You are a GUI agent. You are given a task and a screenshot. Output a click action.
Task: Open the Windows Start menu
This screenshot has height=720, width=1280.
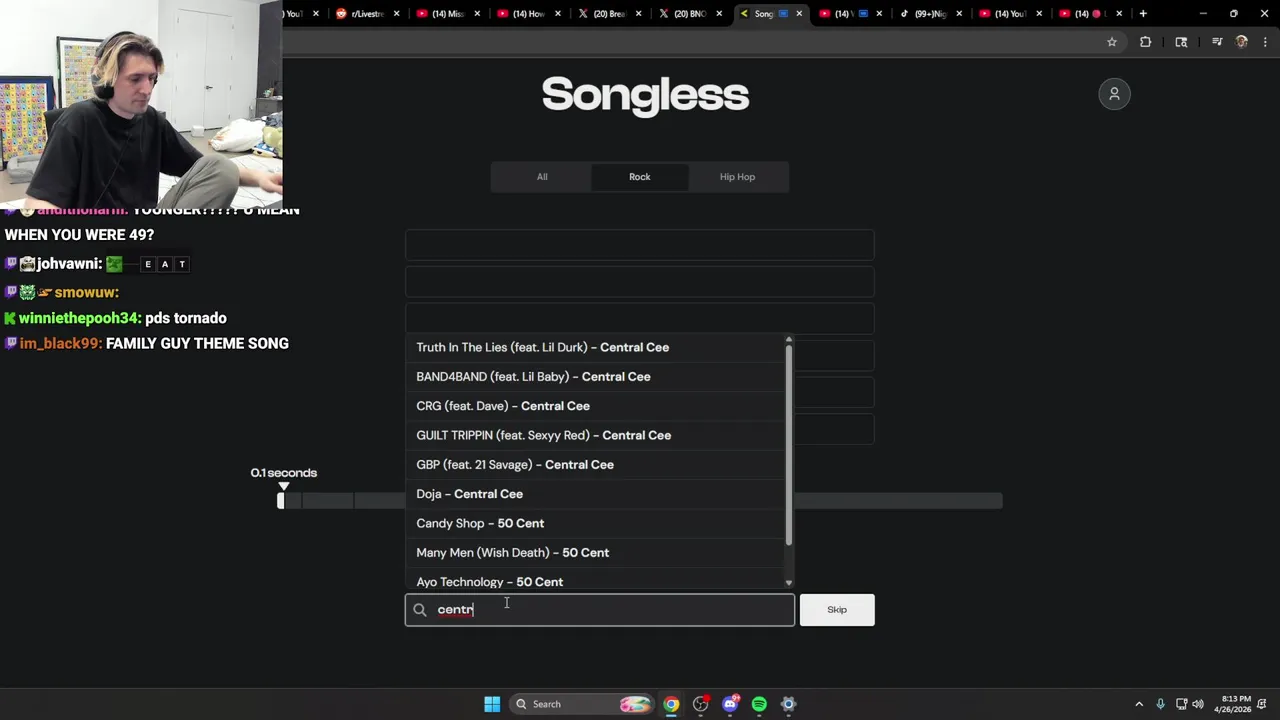pyautogui.click(x=492, y=704)
